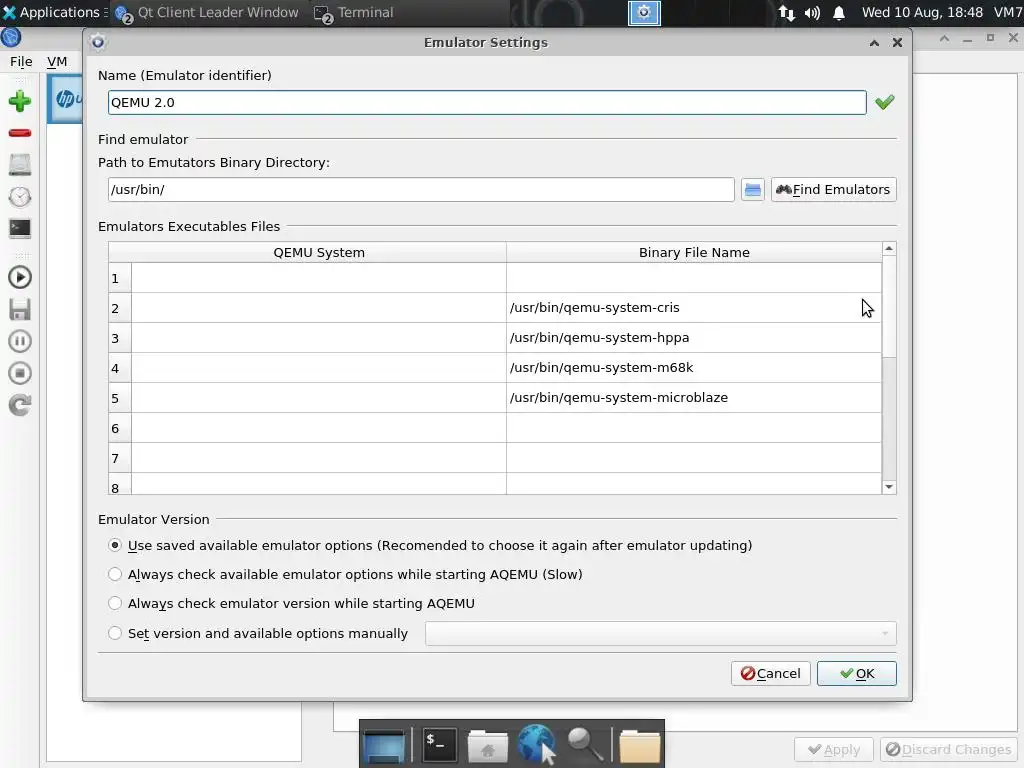This screenshot has width=1024, height=768.
Task: Open the web browser globe in dock
Action: 537,744
